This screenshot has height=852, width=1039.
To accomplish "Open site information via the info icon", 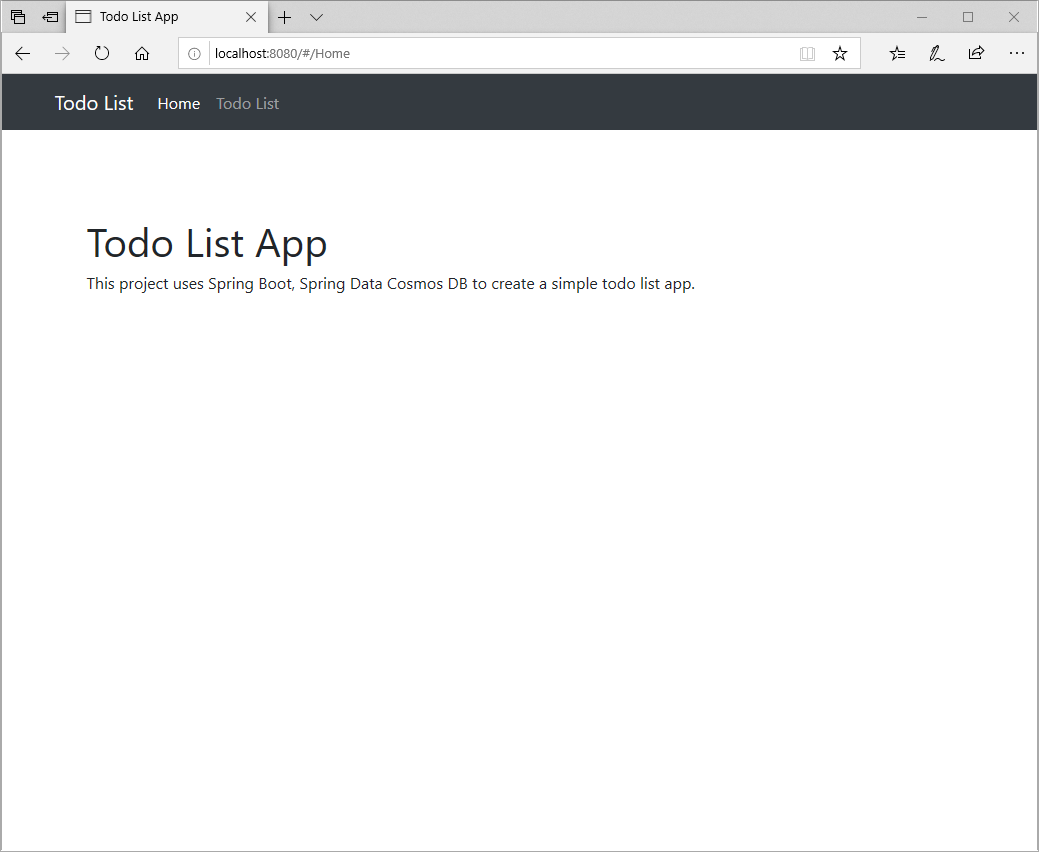I will click(194, 53).
